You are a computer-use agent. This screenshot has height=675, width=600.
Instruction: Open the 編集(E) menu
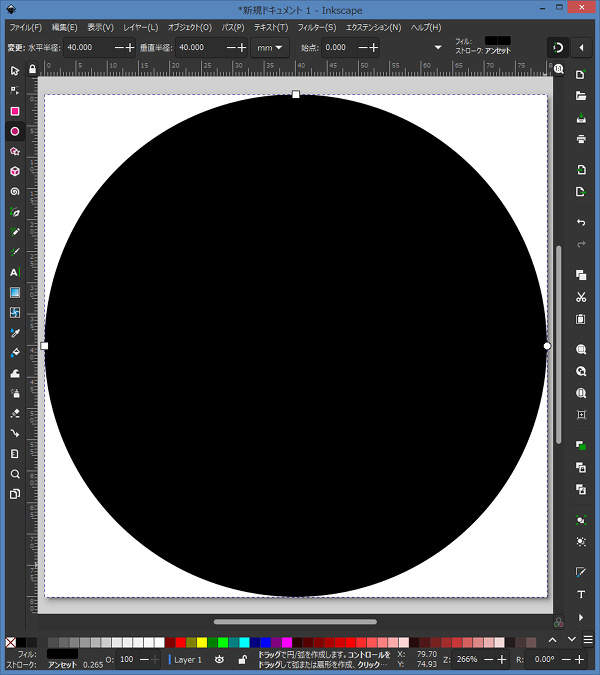(65, 27)
